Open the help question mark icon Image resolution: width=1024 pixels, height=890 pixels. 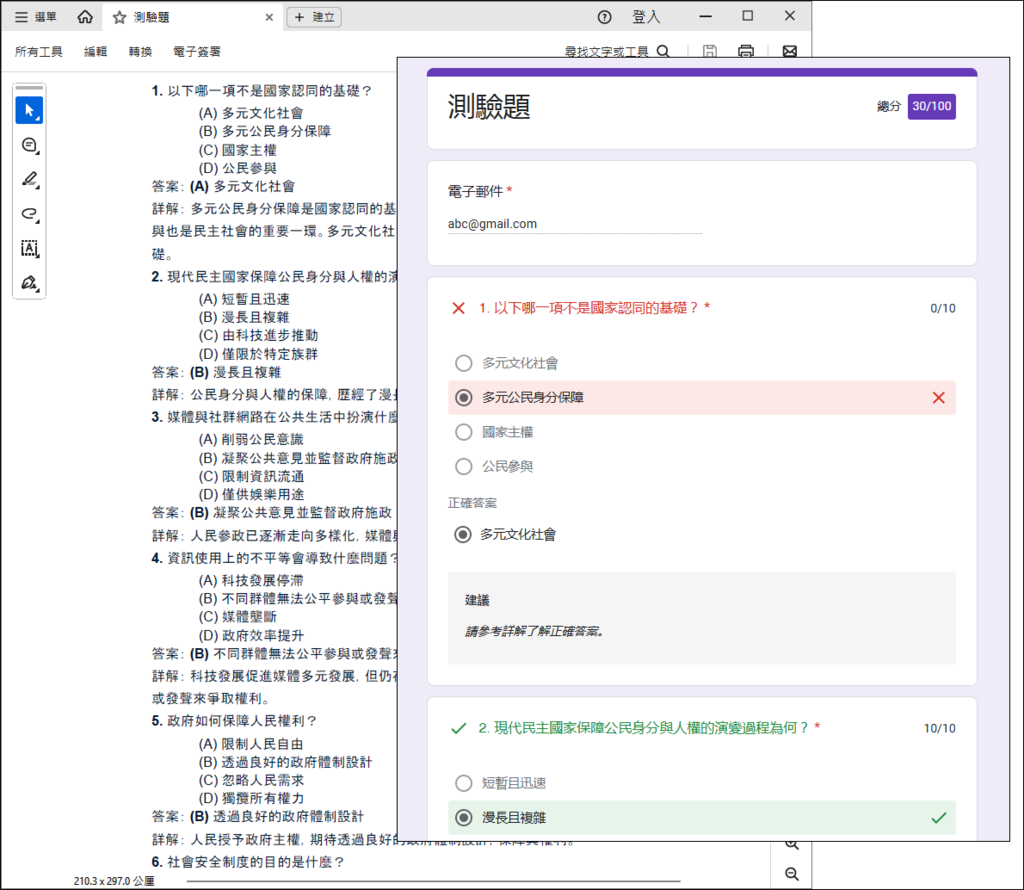(605, 17)
